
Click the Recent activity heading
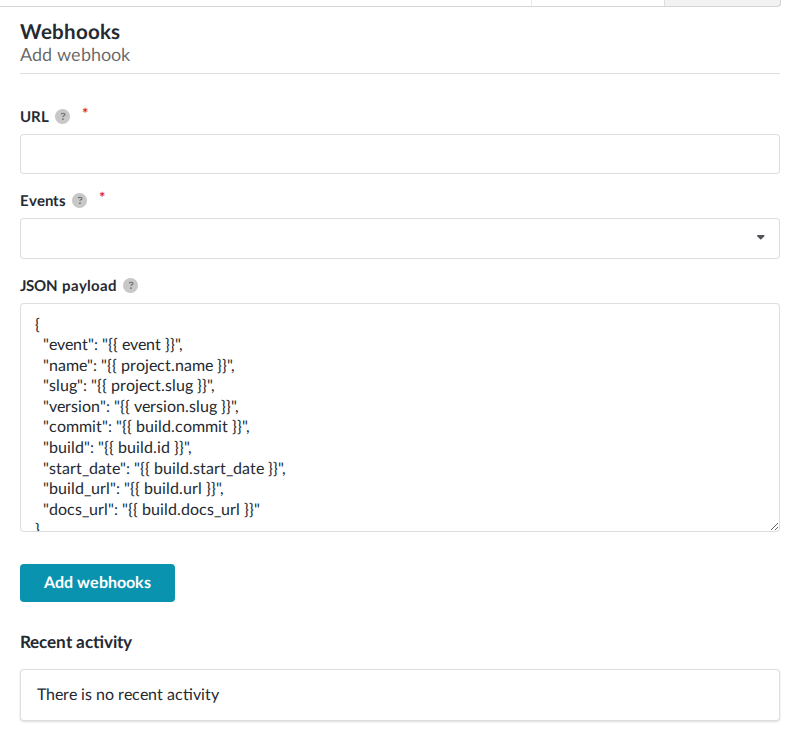(x=75, y=642)
